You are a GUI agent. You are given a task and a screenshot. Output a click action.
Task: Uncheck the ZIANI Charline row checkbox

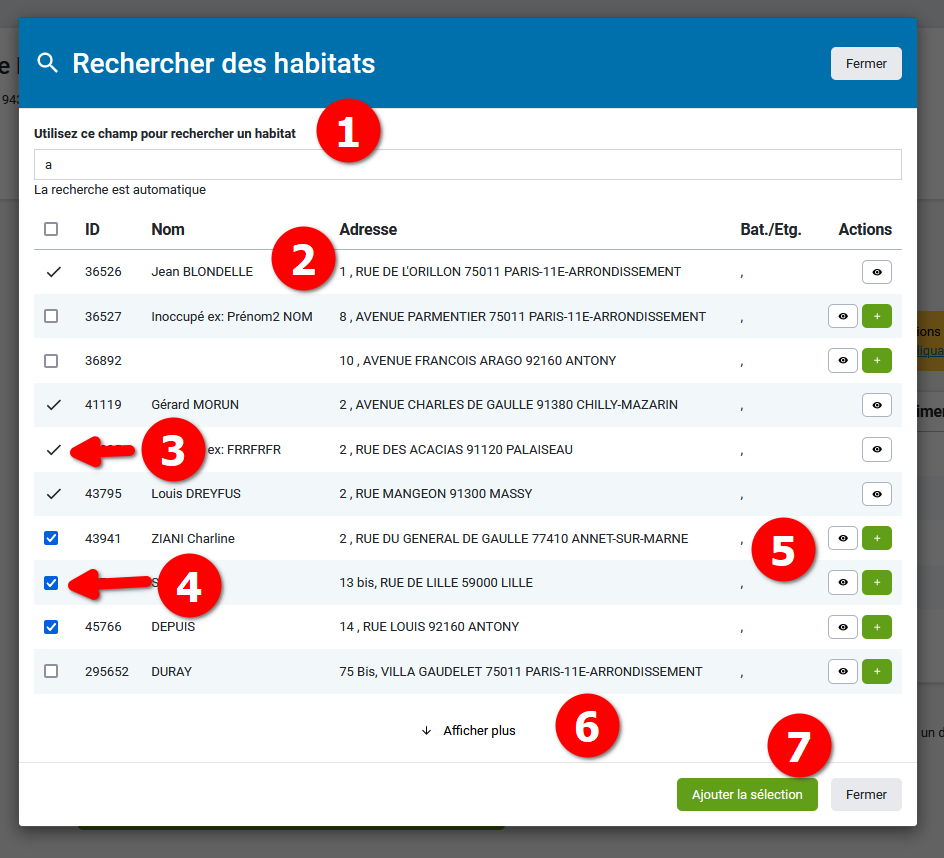coord(51,538)
